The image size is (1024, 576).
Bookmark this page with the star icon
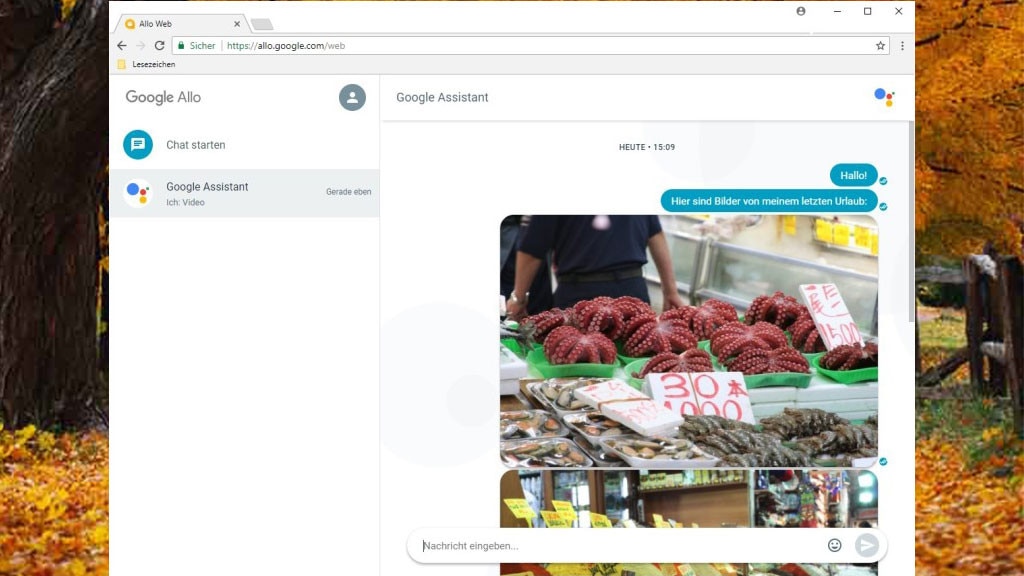[x=878, y=45]
